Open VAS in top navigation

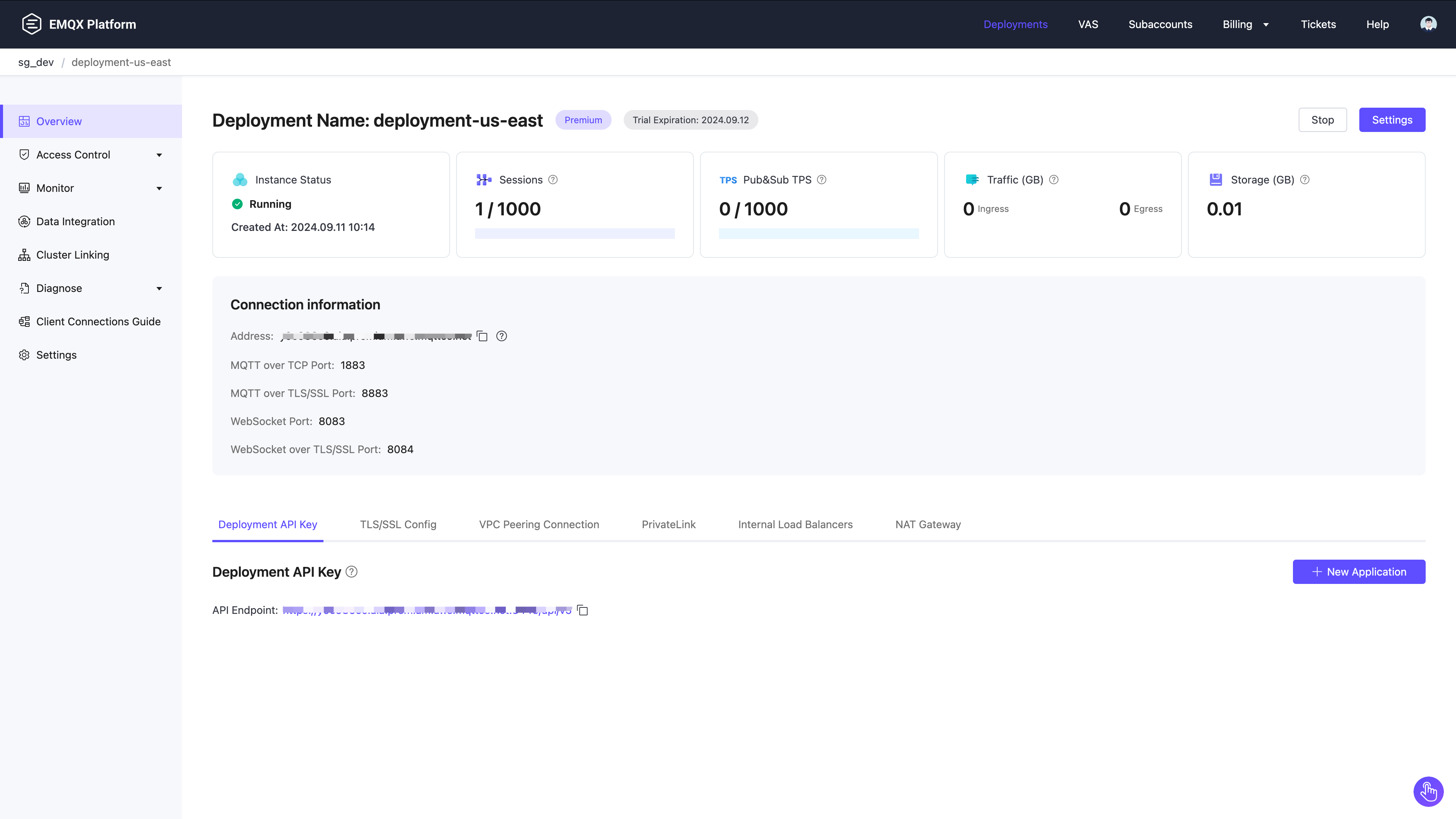click(1088, 24)
